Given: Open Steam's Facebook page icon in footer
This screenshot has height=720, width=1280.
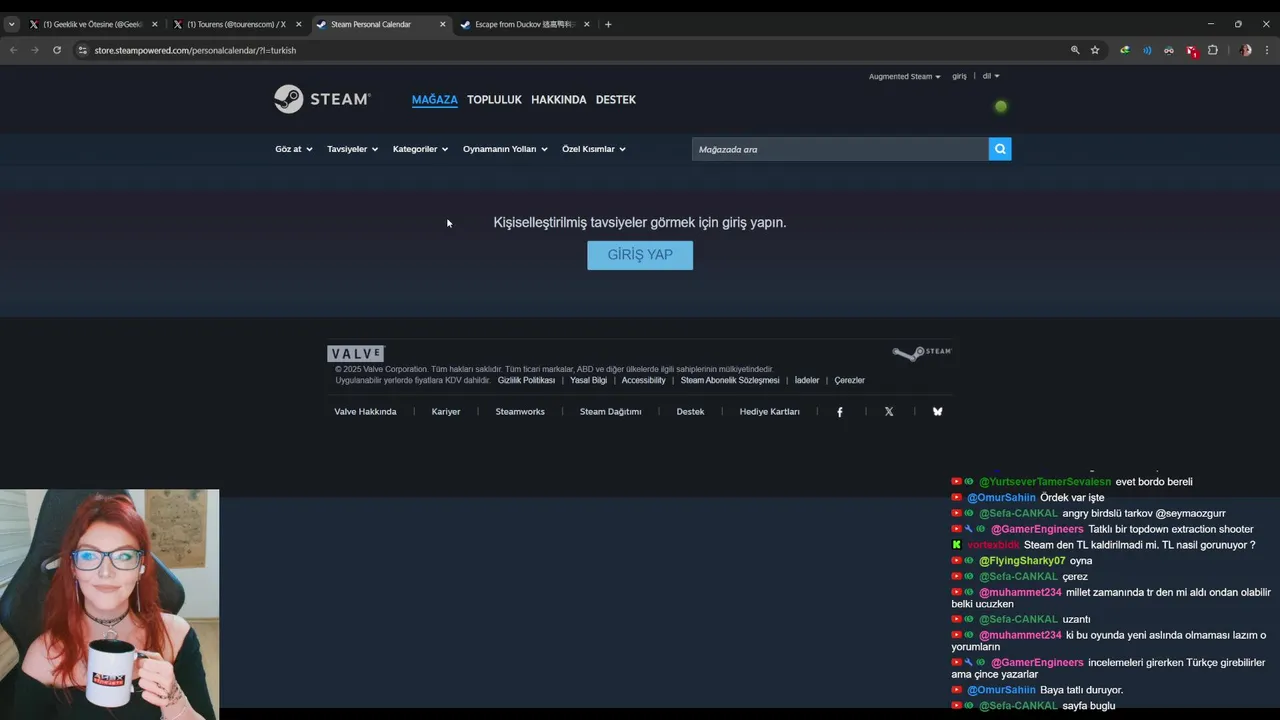Looking at the screenshot, I should point(839,412).
